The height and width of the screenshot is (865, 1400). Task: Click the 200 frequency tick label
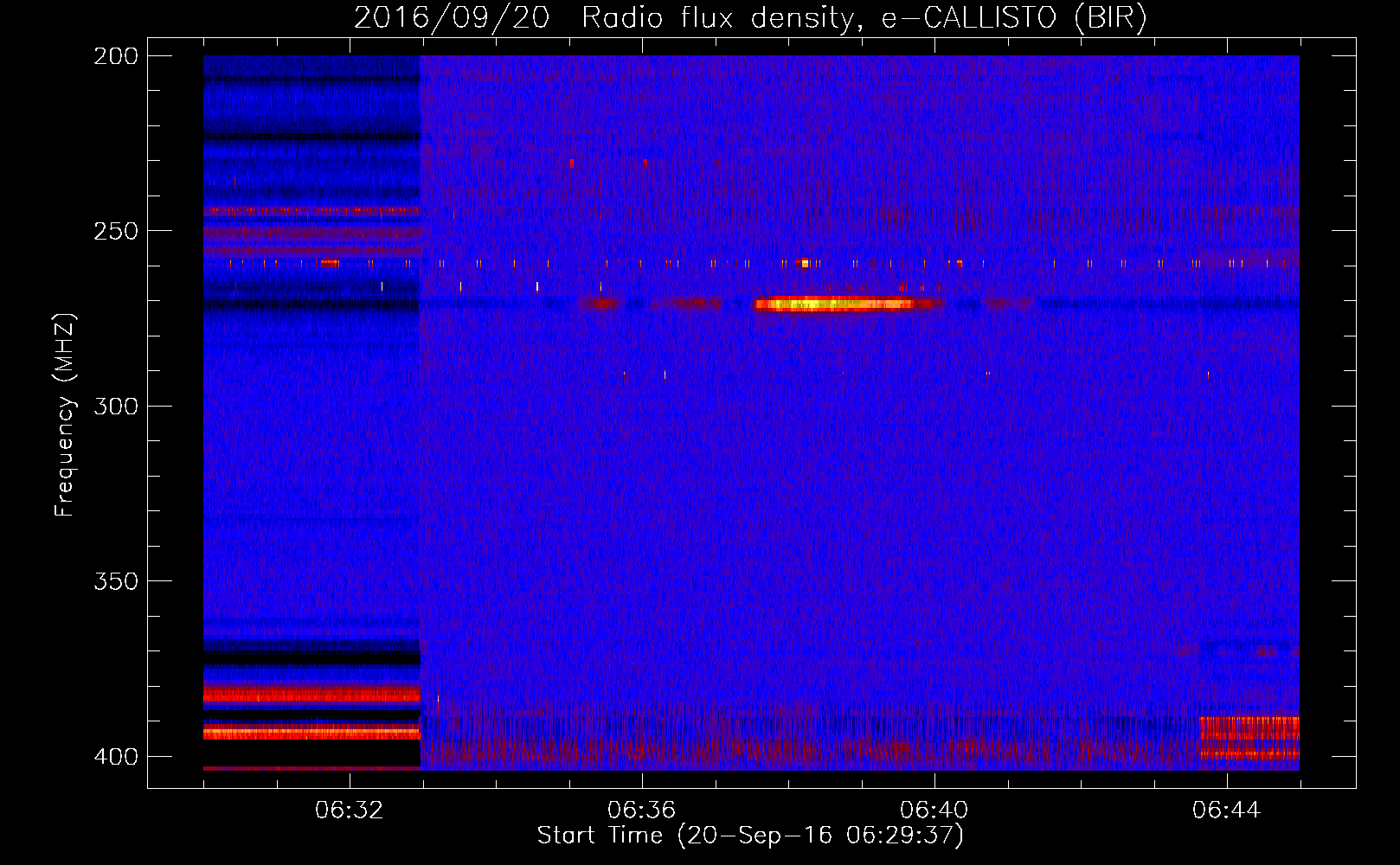coord(116,56)
